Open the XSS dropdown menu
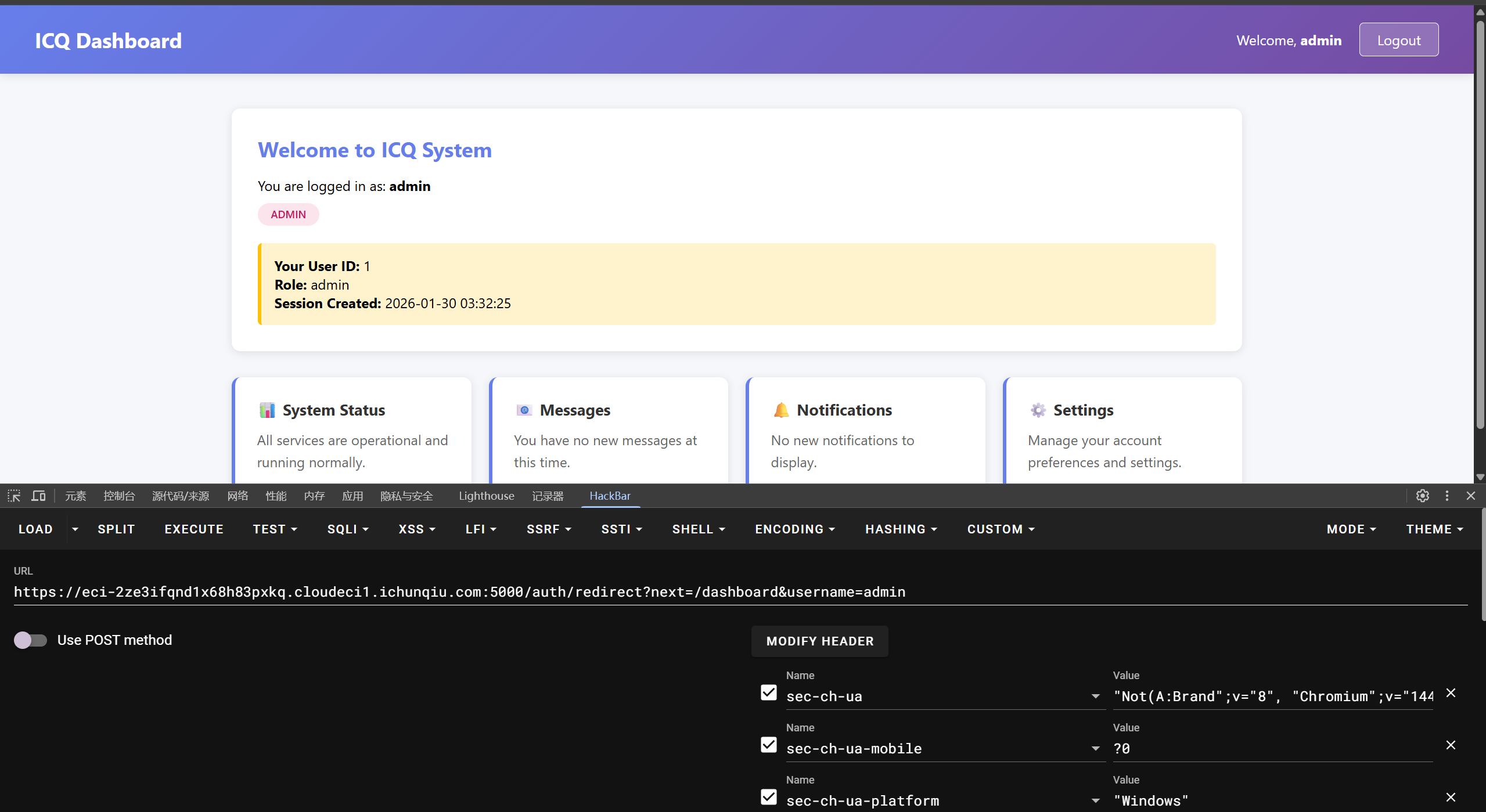This screenshot has height=812, width=1486. click(417, 529)
